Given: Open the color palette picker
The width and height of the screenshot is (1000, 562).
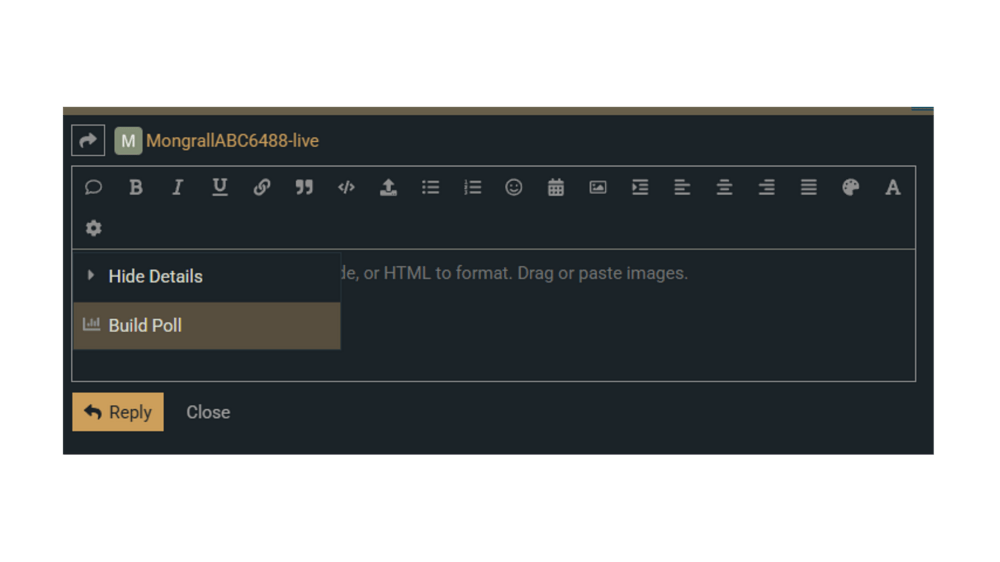Looking at the screenshot, I should tap(850, 187).
